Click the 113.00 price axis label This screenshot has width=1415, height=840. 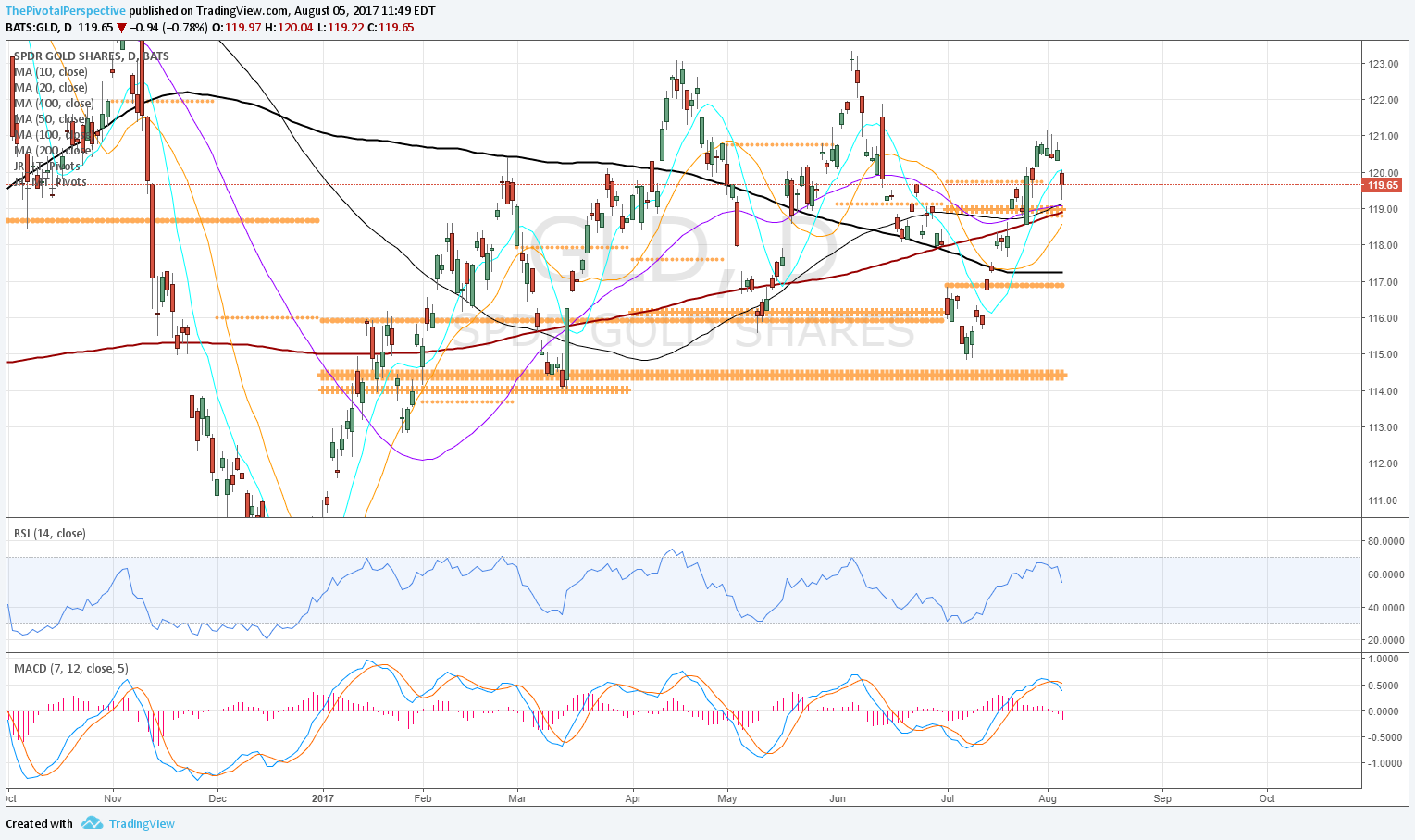pyautogui.click(x=1383, y=427)
